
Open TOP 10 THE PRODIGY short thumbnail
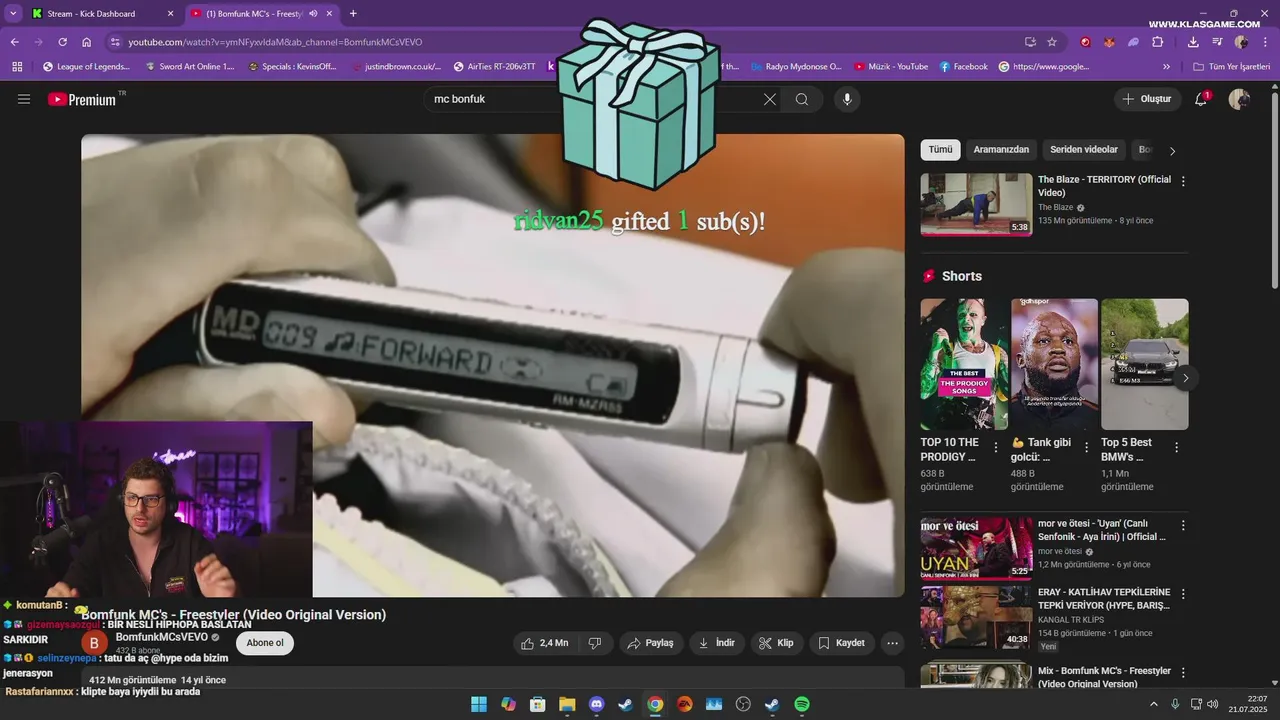[x=964, y=364]
